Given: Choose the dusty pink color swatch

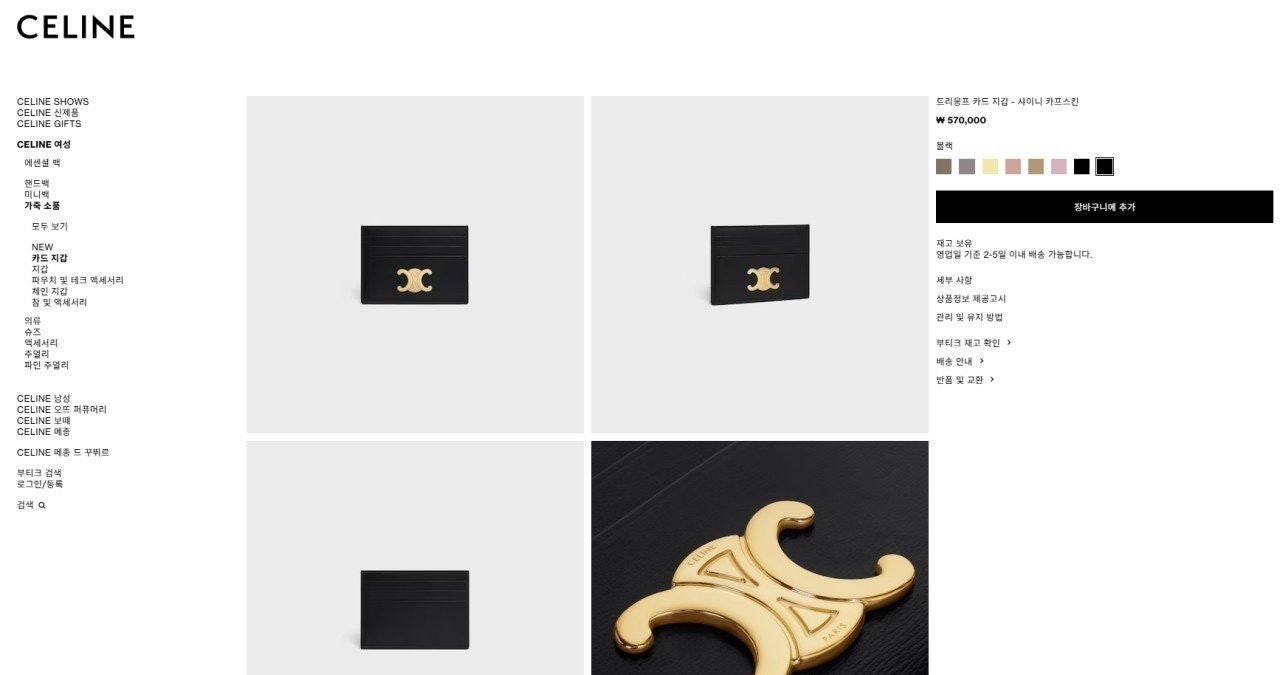Looking at the screenshot, I should point(1013,166).
